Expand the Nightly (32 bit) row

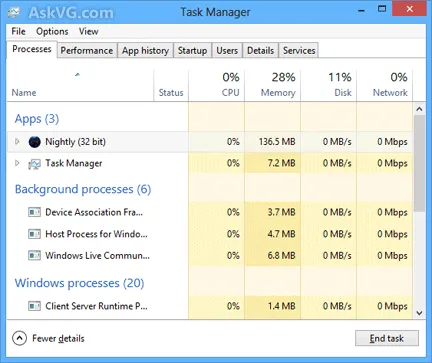pyautogui.click(x=17, y=142)
